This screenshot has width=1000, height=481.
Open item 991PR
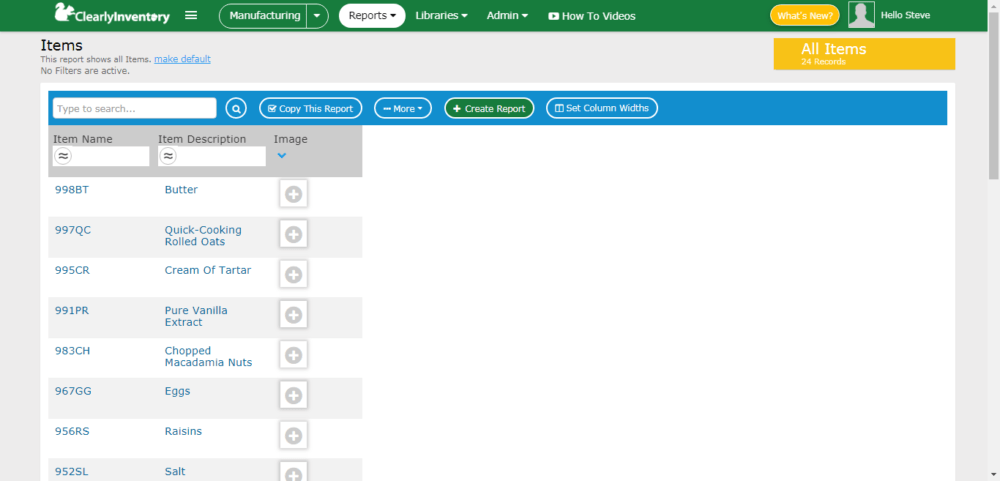(72, 310)
